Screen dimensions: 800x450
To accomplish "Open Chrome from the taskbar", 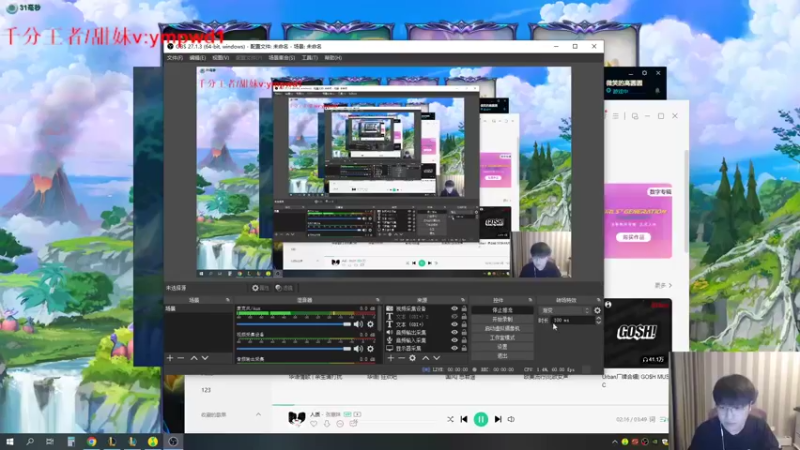I will [x=91, y=442].
